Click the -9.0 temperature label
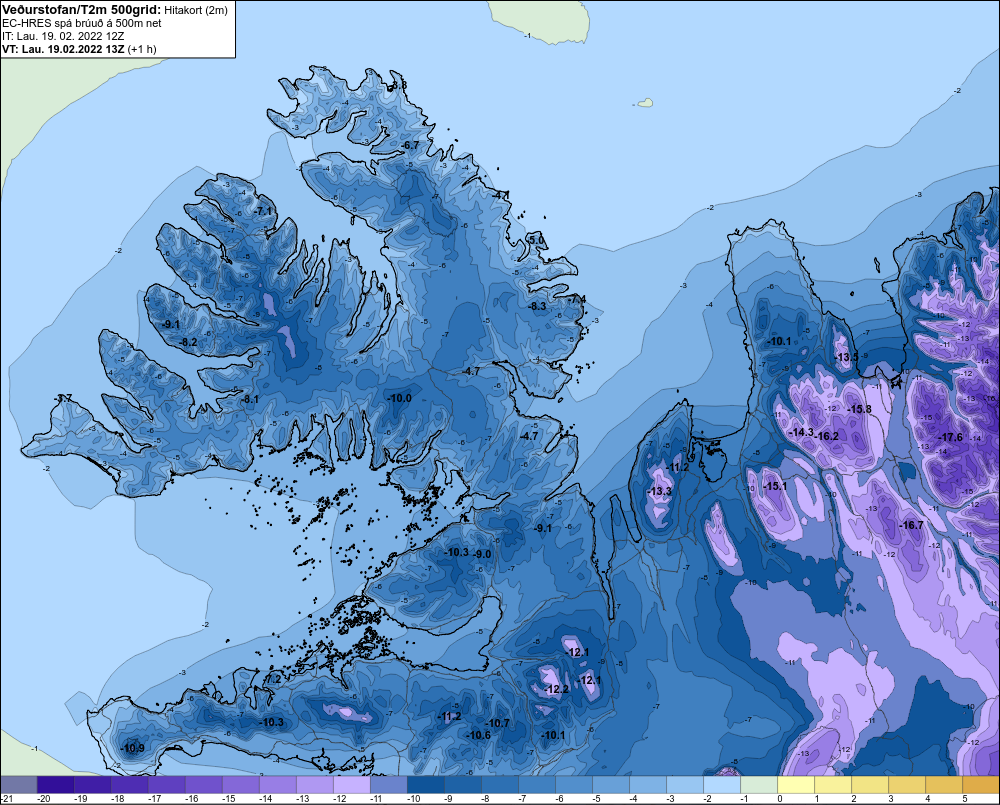The height and width of the screenshot is (805, 1000). 483,554
